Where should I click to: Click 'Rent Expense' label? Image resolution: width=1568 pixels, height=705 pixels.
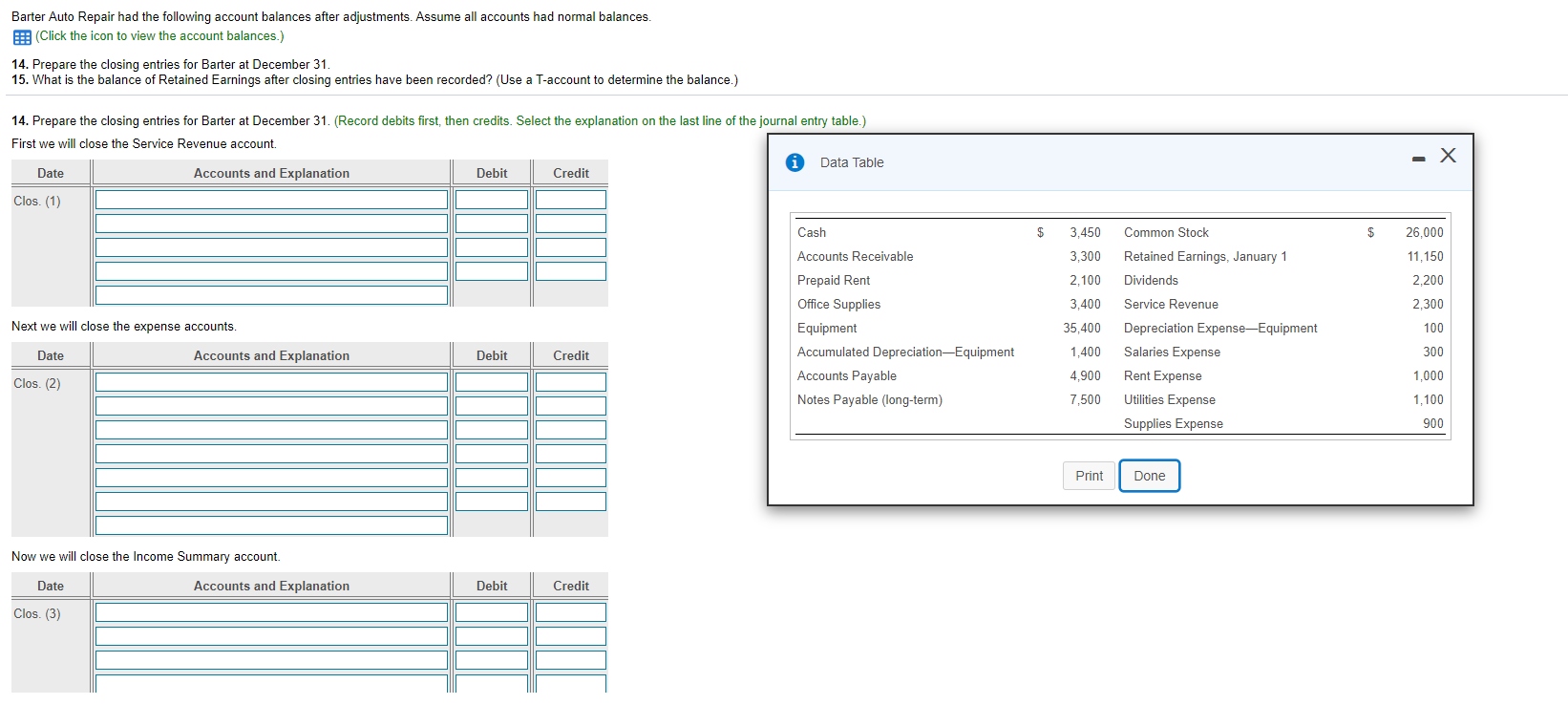point(1162,375)
